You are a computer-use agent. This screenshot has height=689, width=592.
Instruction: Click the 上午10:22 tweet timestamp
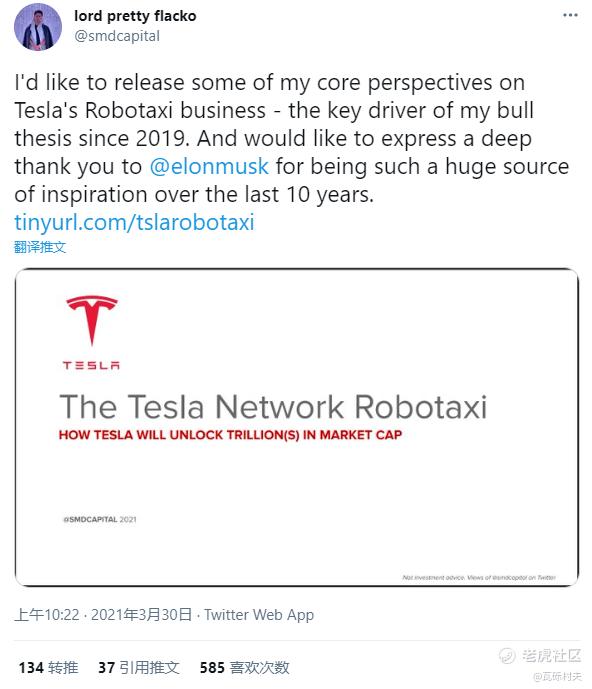coord(47,615)
